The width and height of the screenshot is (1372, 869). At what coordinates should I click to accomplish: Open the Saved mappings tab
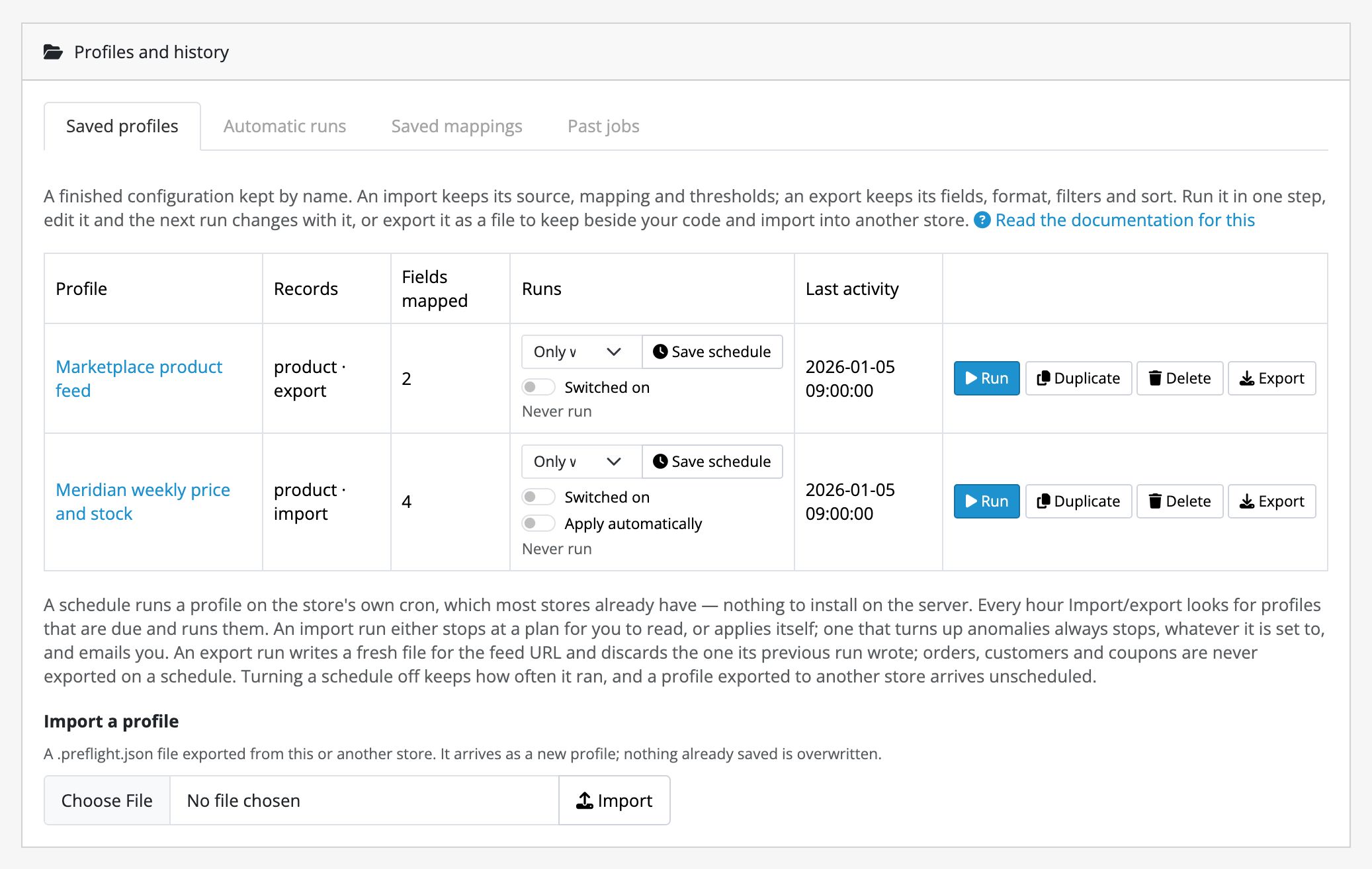tap(456, 126)
